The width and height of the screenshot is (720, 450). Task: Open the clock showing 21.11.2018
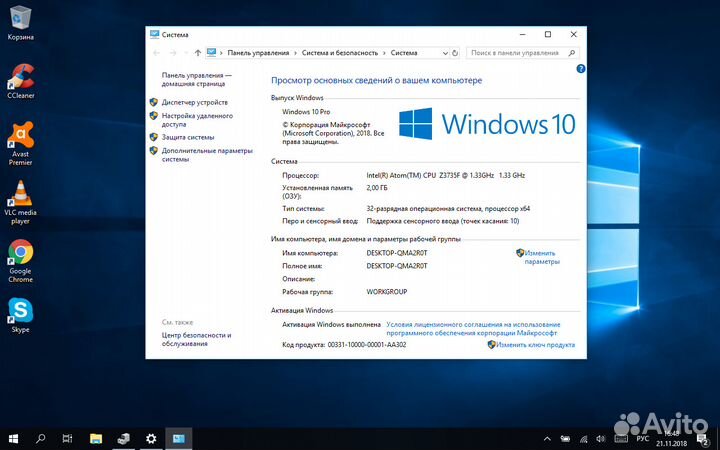tap(672, 439)
